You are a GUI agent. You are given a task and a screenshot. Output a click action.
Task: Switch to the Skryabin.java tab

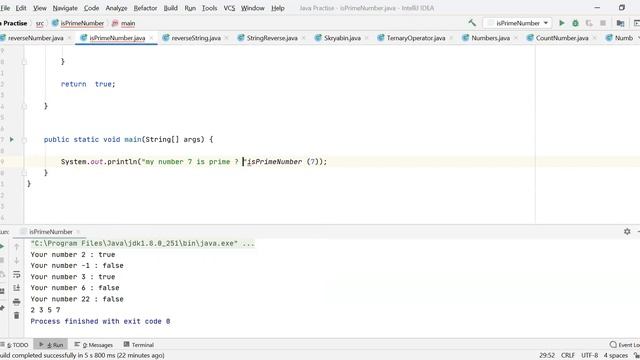coord(342,38)
